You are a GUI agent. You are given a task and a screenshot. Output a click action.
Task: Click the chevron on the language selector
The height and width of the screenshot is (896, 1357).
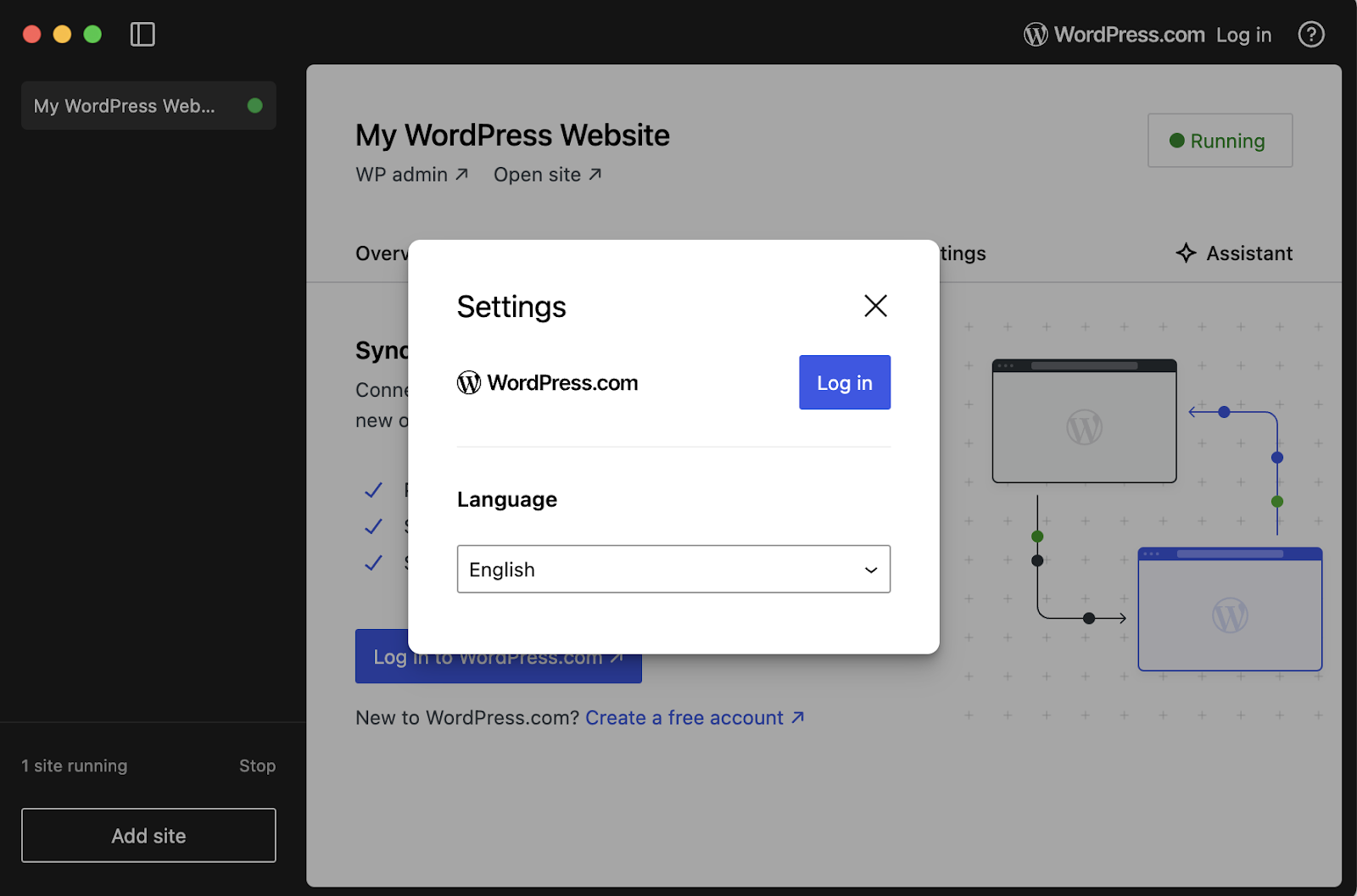(x=869, y=569)
